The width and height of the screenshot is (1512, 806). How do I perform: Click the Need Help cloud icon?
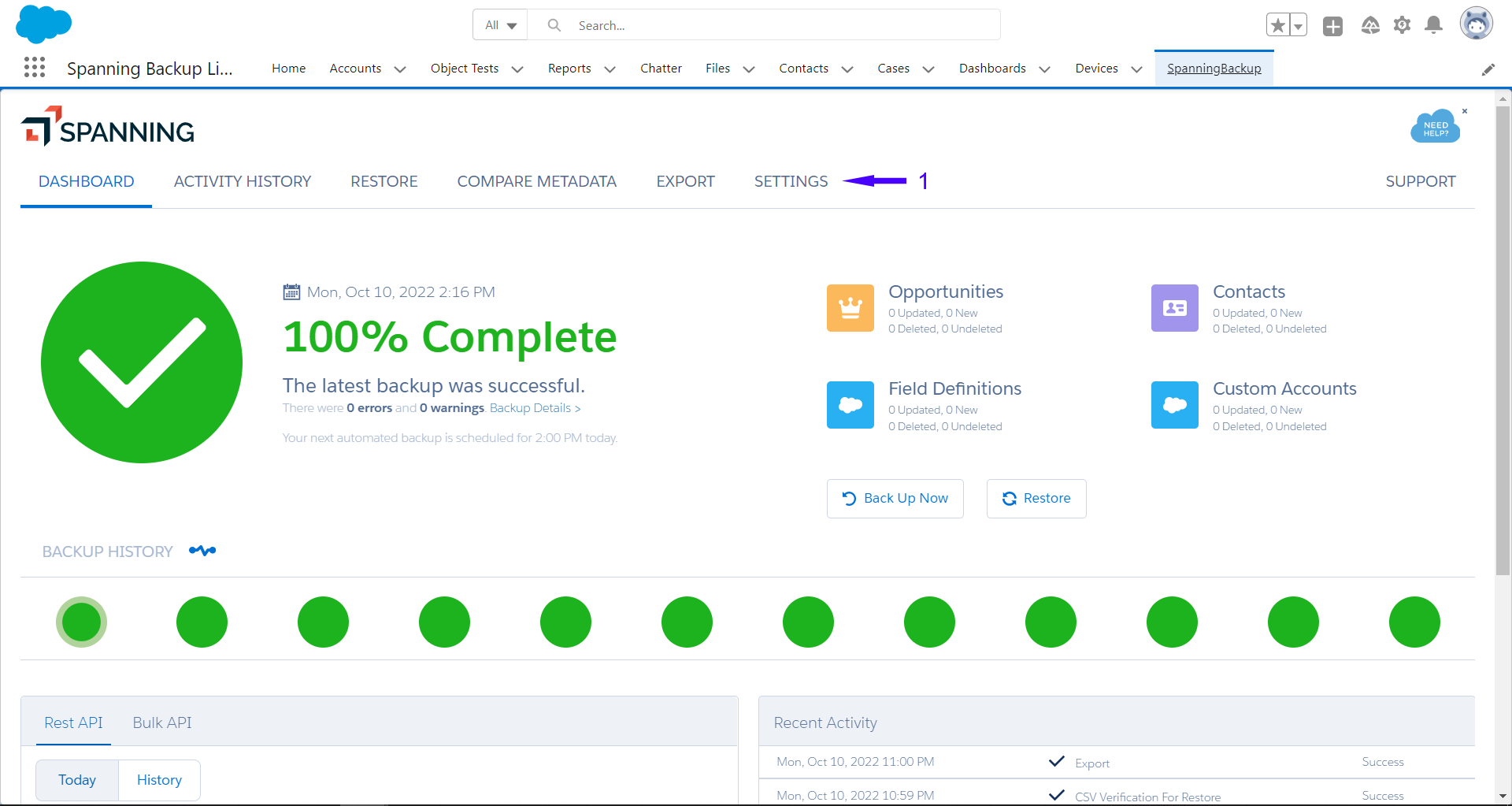[x=1435, y=127]
